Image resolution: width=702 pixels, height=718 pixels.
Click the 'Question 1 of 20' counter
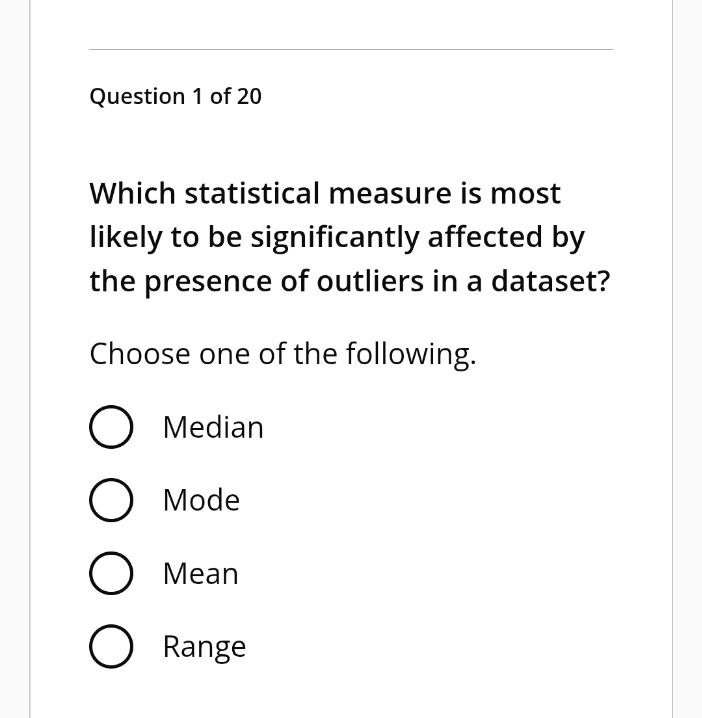pyautogui.click(x=176, y=96)
